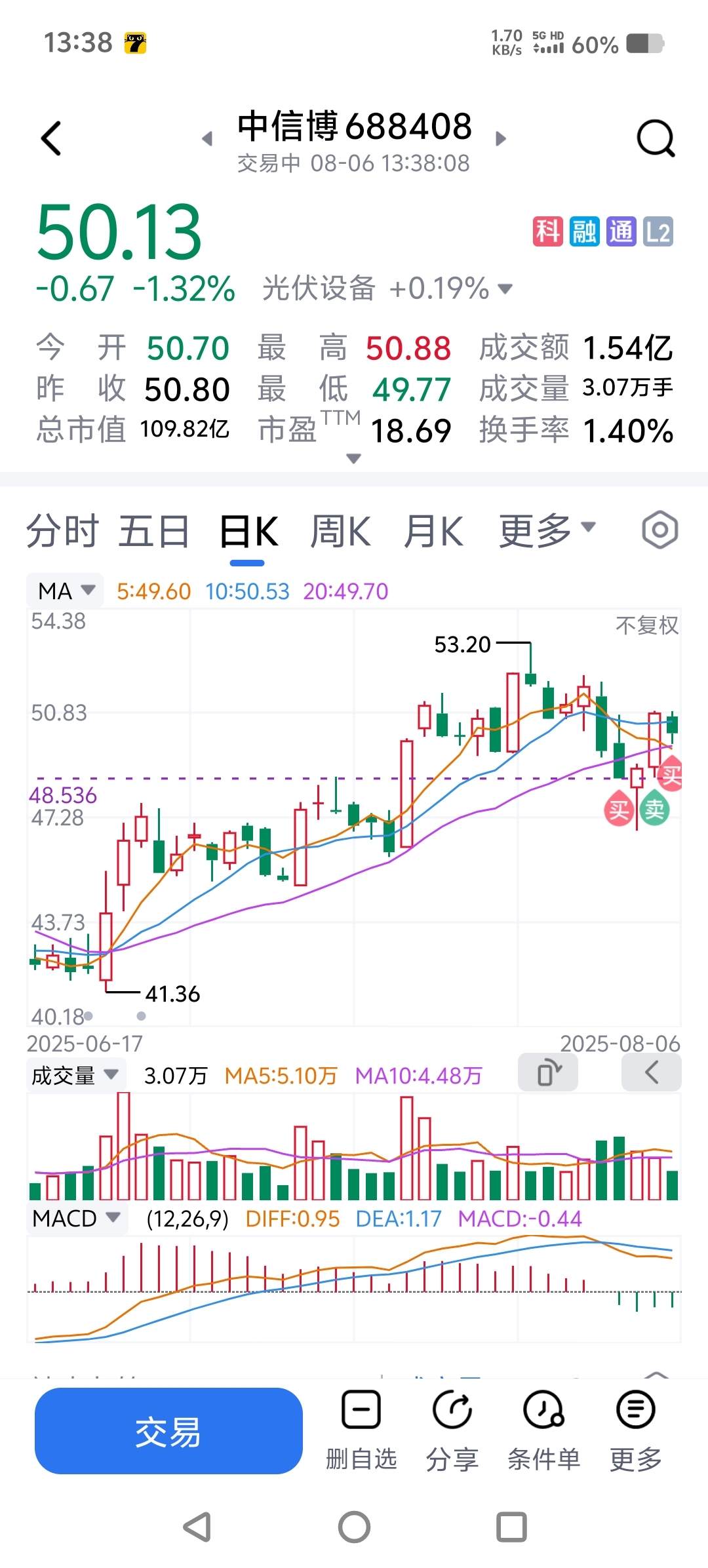Open the MA indicator dropdown
Screen dimensions: 708x1568
pyautogui.click(x=66, y=591)
